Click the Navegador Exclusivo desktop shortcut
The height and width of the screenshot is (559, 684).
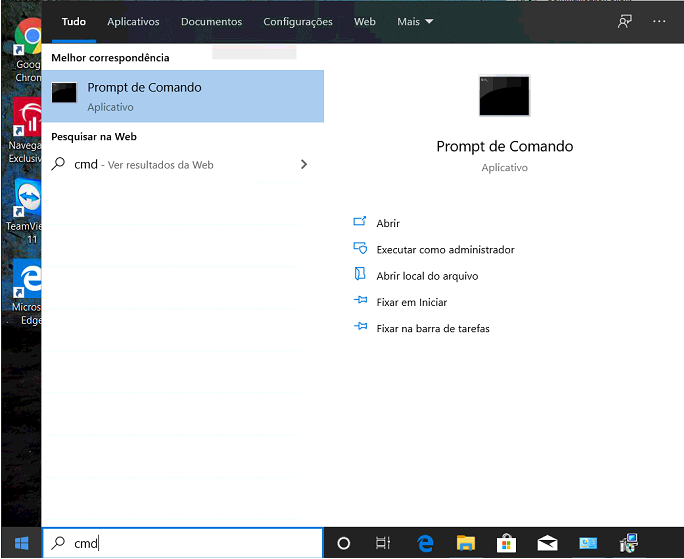tap(25, 131)
